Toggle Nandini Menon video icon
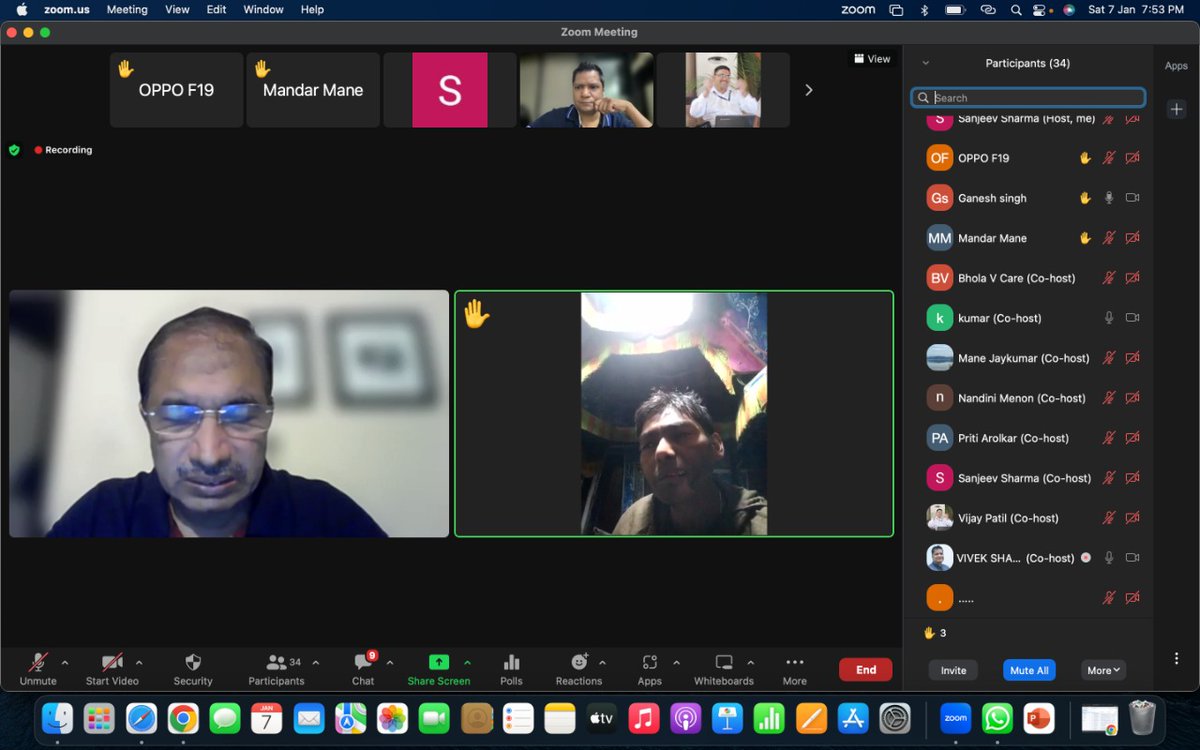 click(x=1132, y=398)
